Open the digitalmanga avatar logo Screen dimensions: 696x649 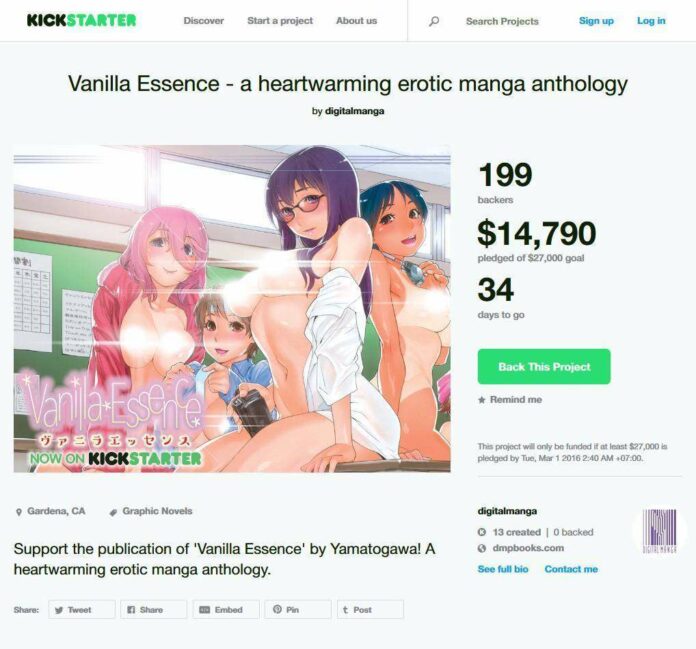pyautogui.click(x=660, y=530)
